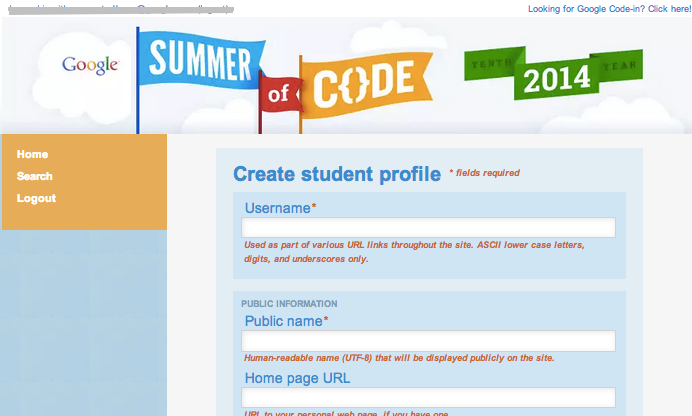Click the Home page URL label
The image size is (692, 416).
[x=296, y=378]
